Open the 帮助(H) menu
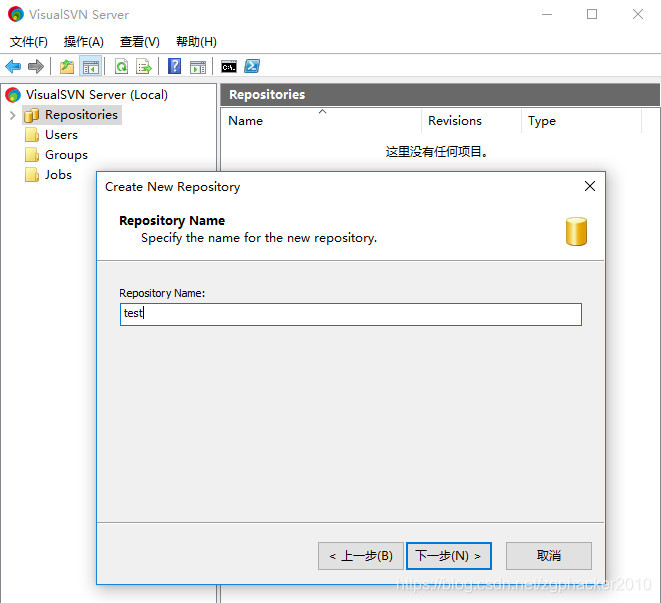 [x=196, y=42]
